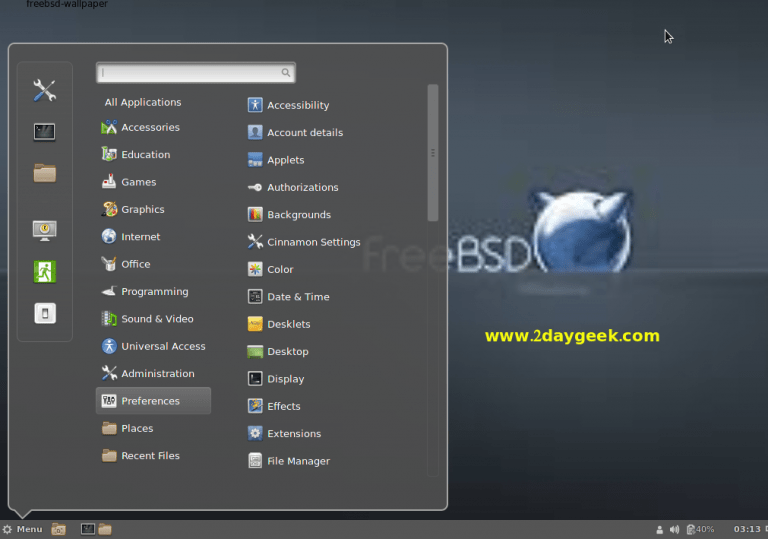768x539 pixels.
Task: Launch Terminal from favorites sidebar
Action: [45, 132]
